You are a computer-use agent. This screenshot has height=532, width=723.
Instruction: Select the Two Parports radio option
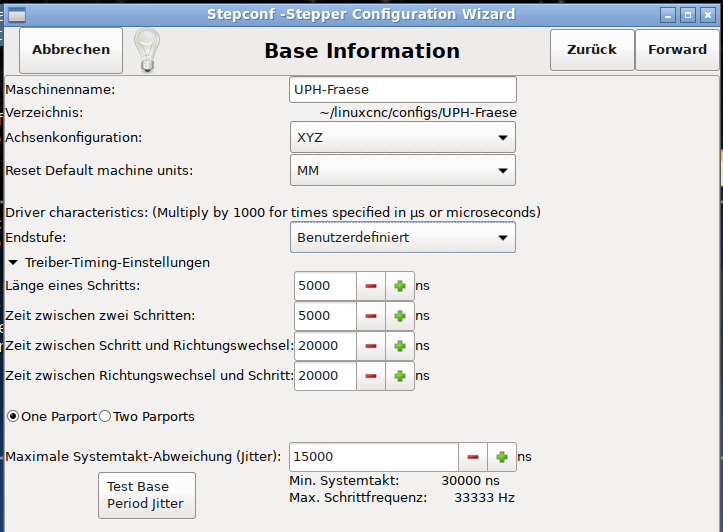click(x=105, y=416)
